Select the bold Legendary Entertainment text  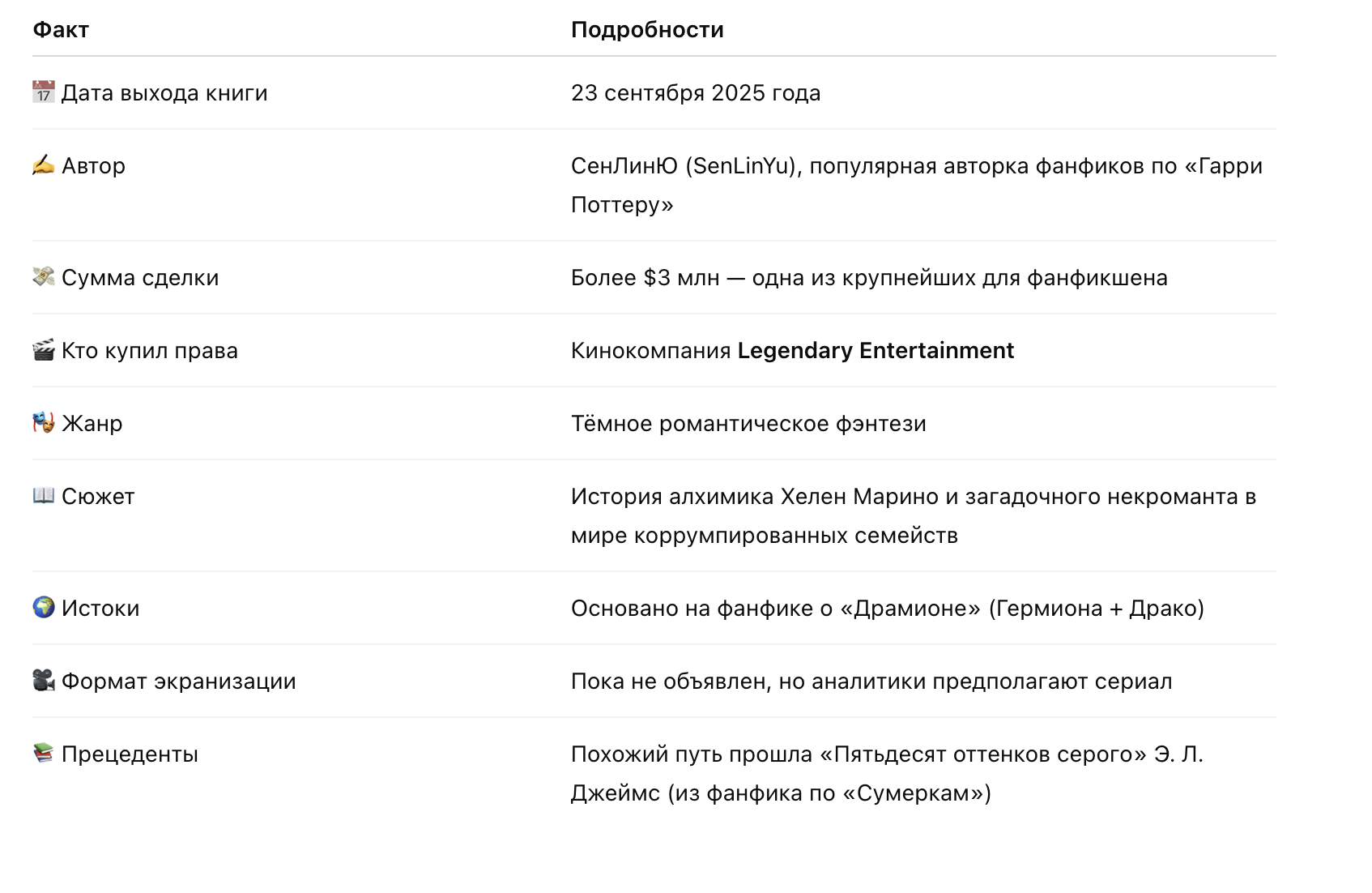coord(876,351)
